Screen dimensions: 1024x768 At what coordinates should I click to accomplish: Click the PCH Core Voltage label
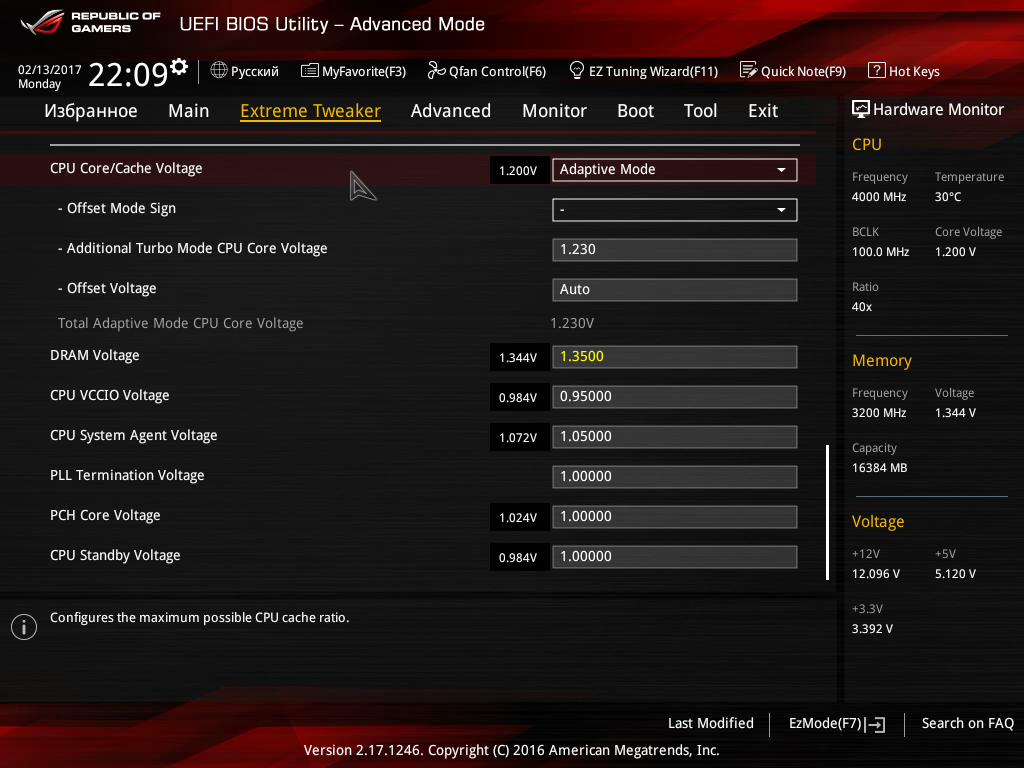point(105,515)
